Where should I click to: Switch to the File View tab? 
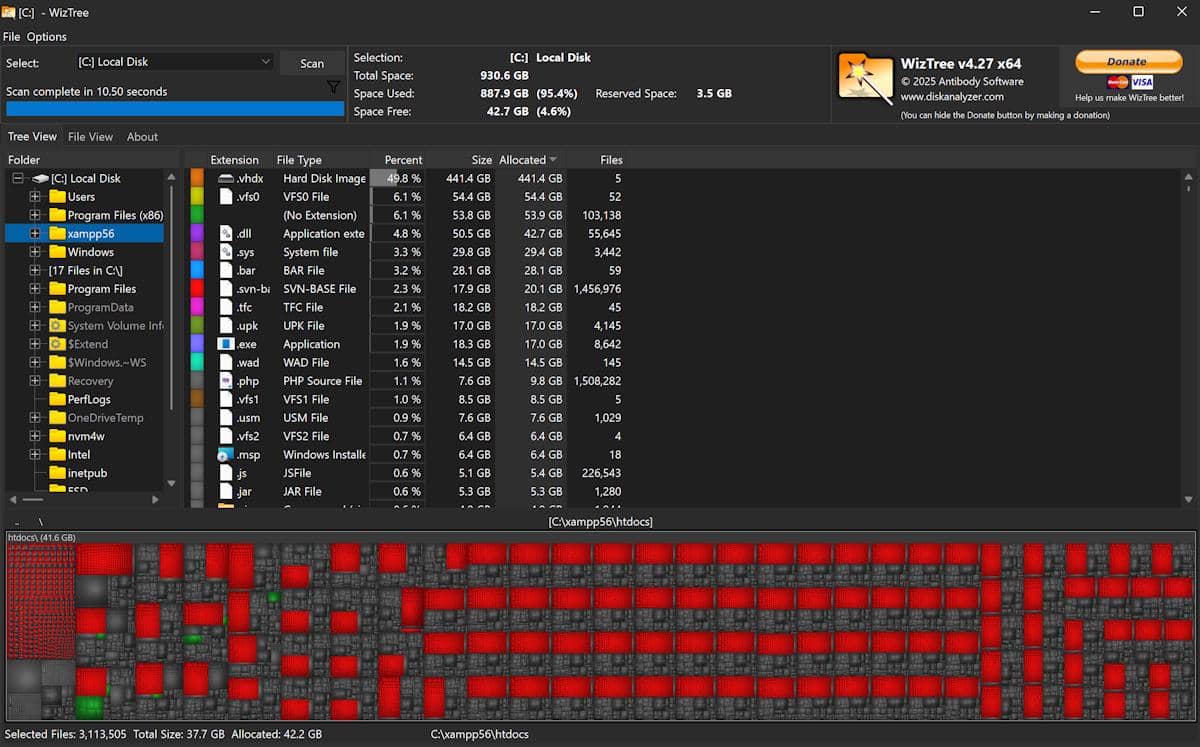point(90,136)
